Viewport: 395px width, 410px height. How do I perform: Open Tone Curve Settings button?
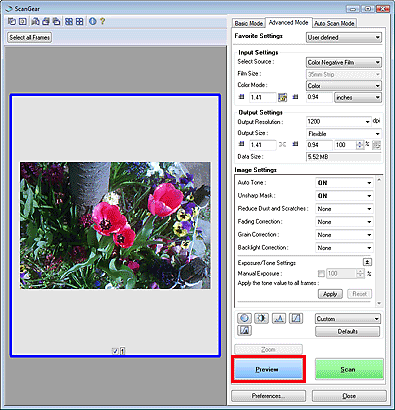click(296, 318)
